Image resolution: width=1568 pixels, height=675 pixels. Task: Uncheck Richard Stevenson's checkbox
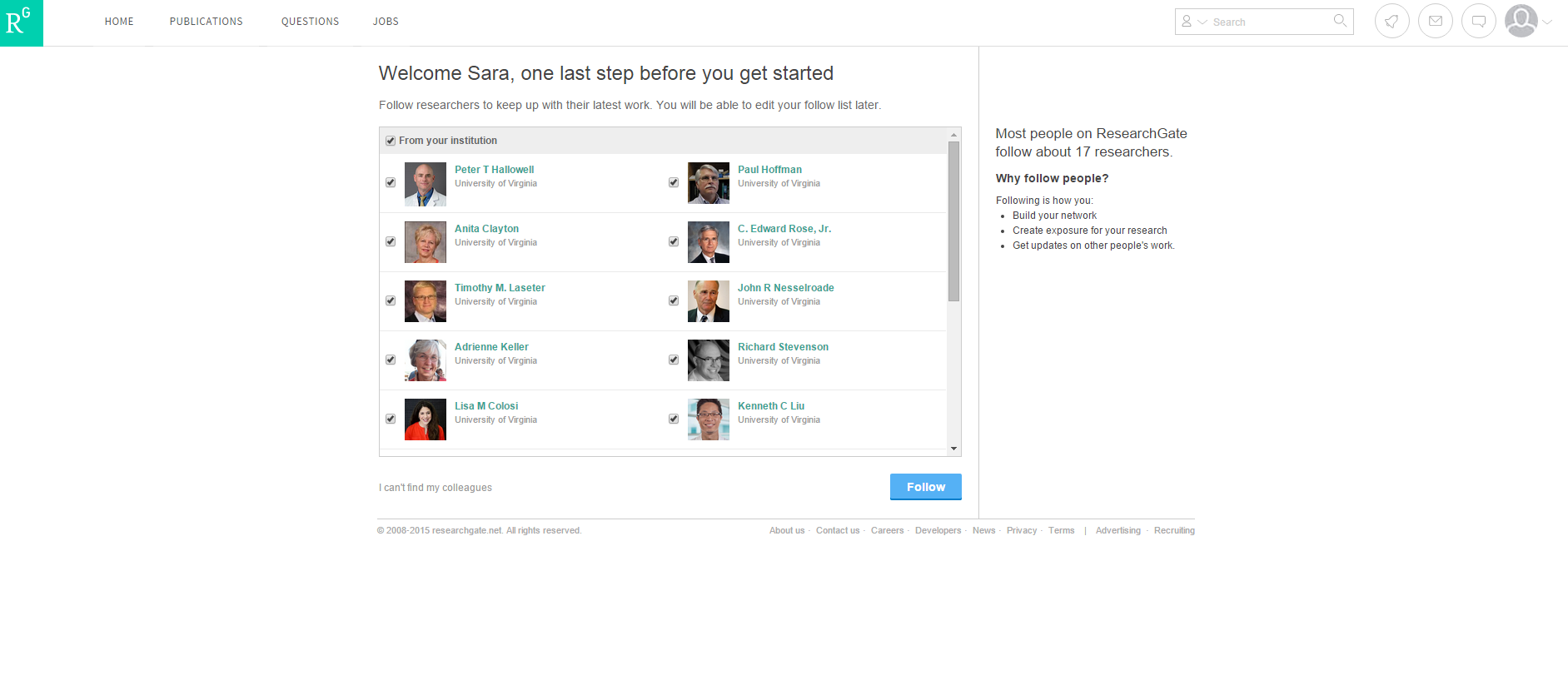pyautogui.click(x=674, y=360)
